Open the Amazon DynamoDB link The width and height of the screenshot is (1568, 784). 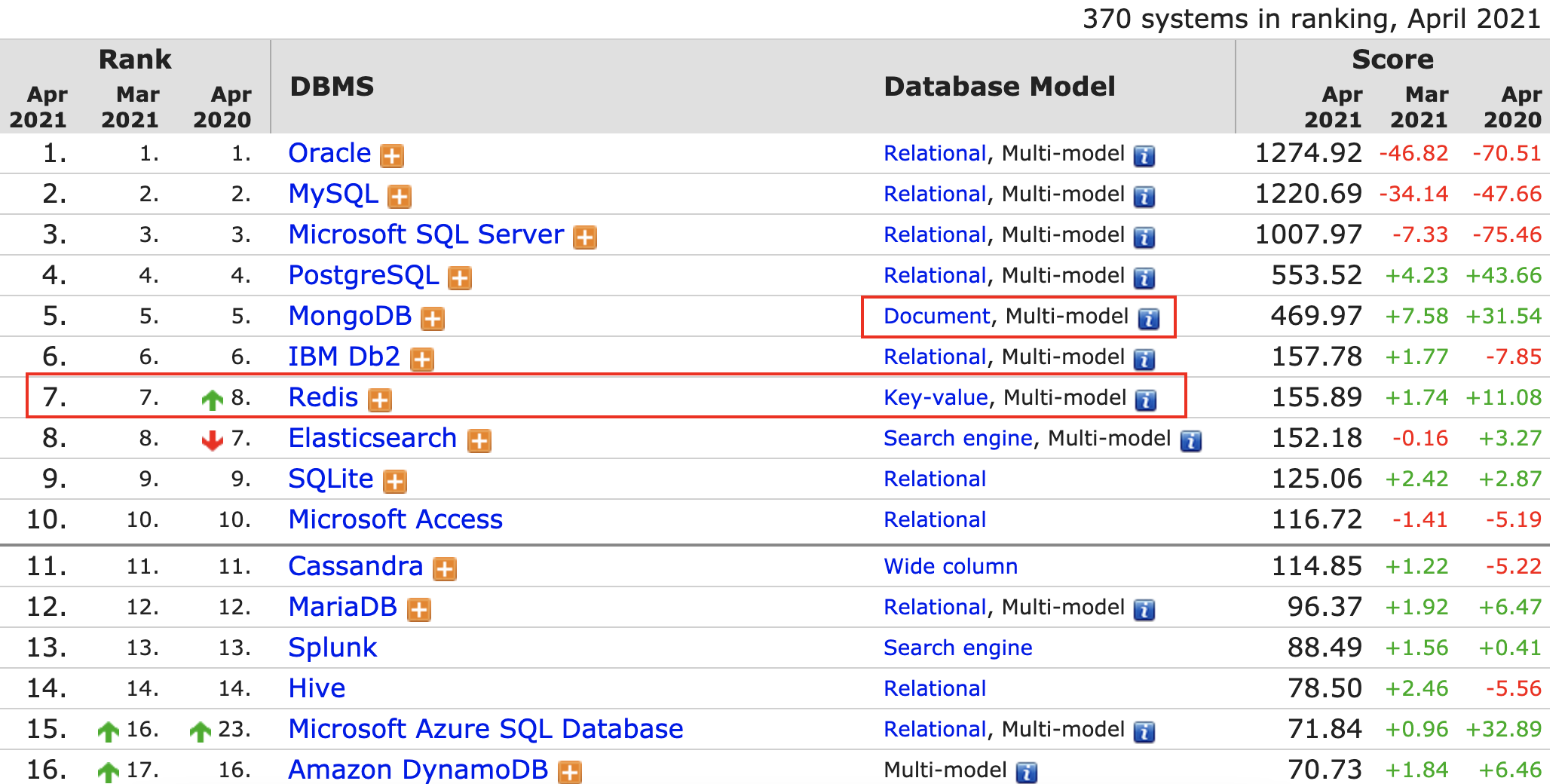tap(418, 770)
